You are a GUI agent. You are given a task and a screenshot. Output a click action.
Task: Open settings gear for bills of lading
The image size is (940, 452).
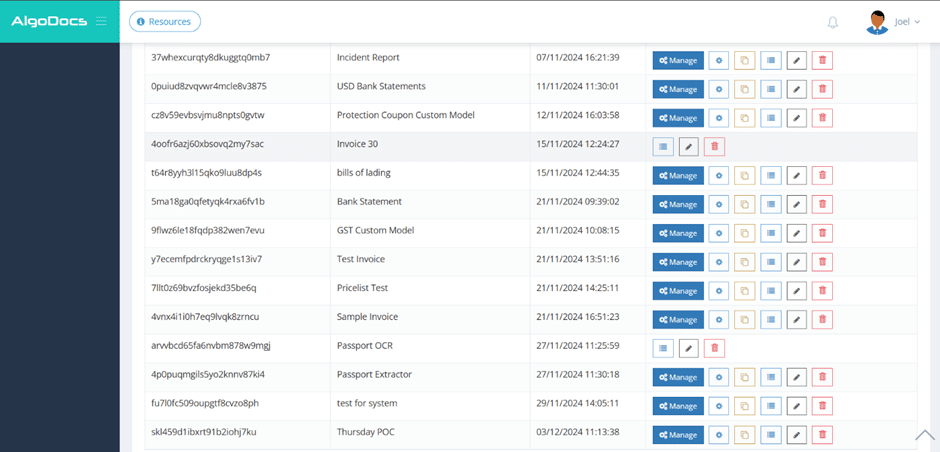[719, 175]
